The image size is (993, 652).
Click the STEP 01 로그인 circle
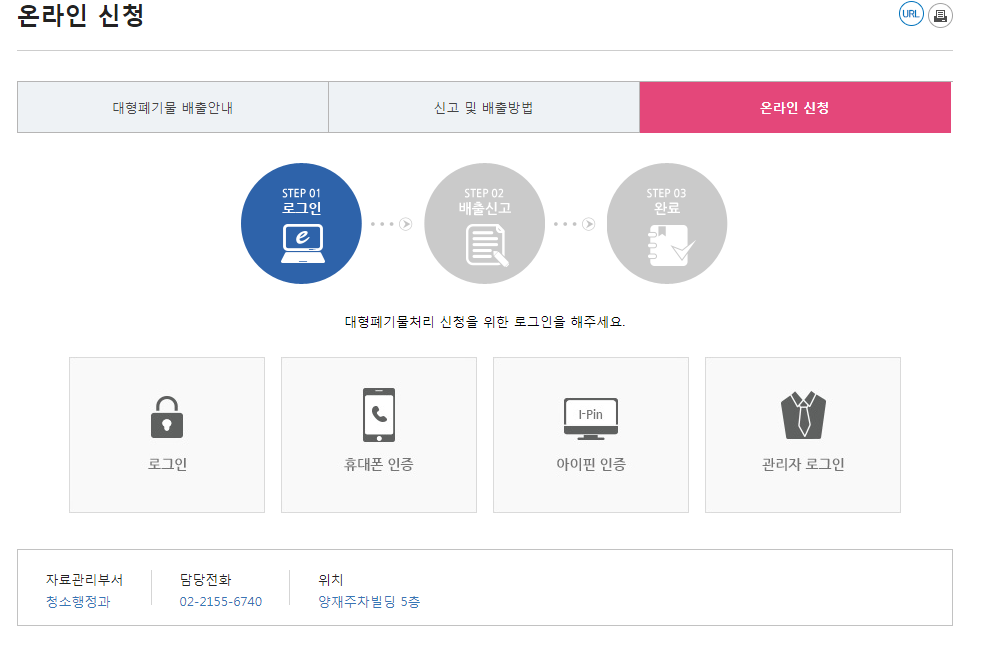coord(301,223)
